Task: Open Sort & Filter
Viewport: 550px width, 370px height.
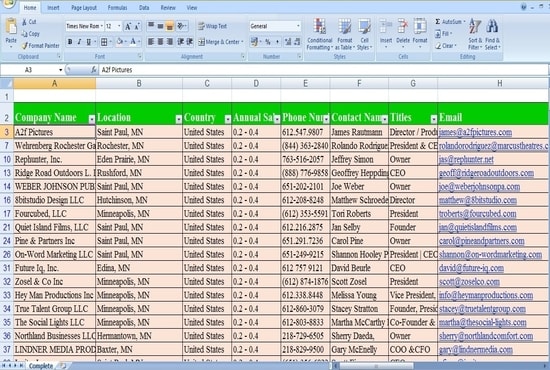Action: [x=475, y=34]
